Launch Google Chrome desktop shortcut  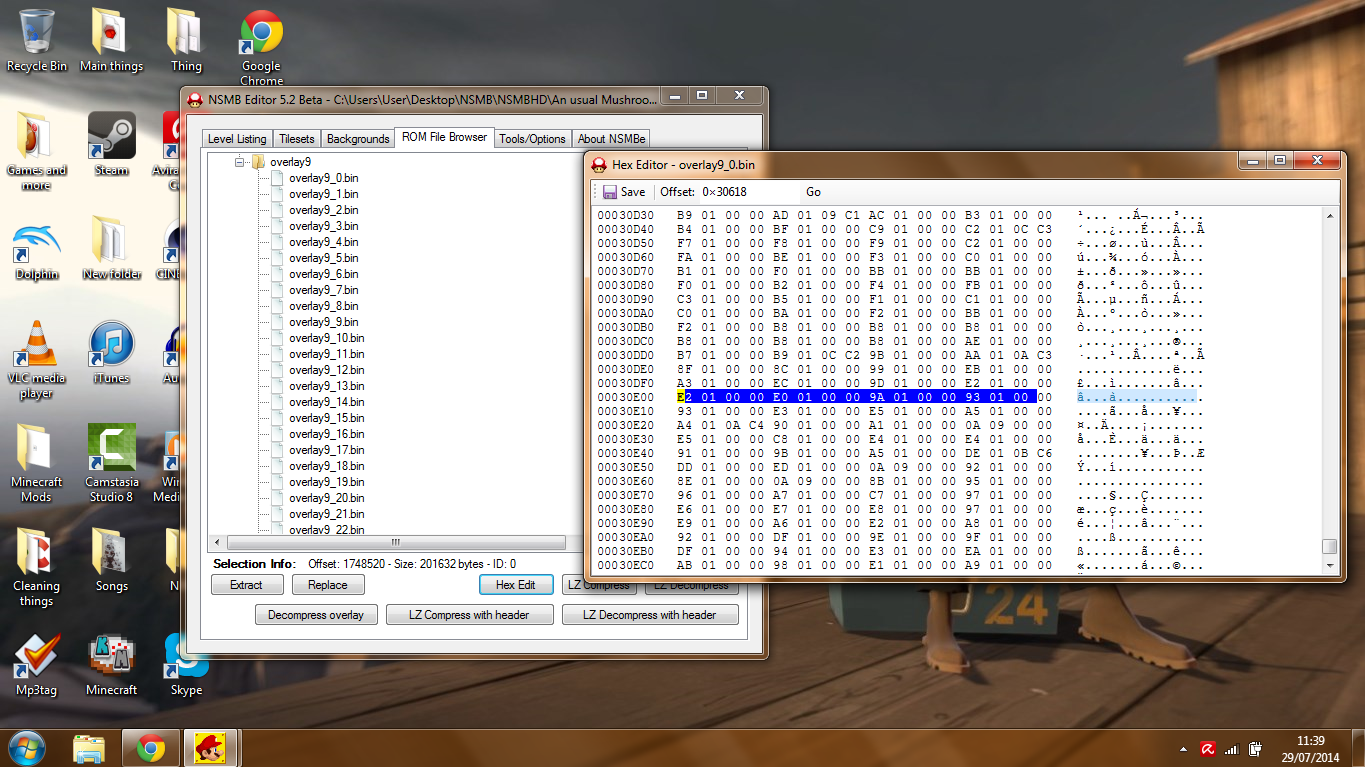pyautogui.click(x=261, y=47)
